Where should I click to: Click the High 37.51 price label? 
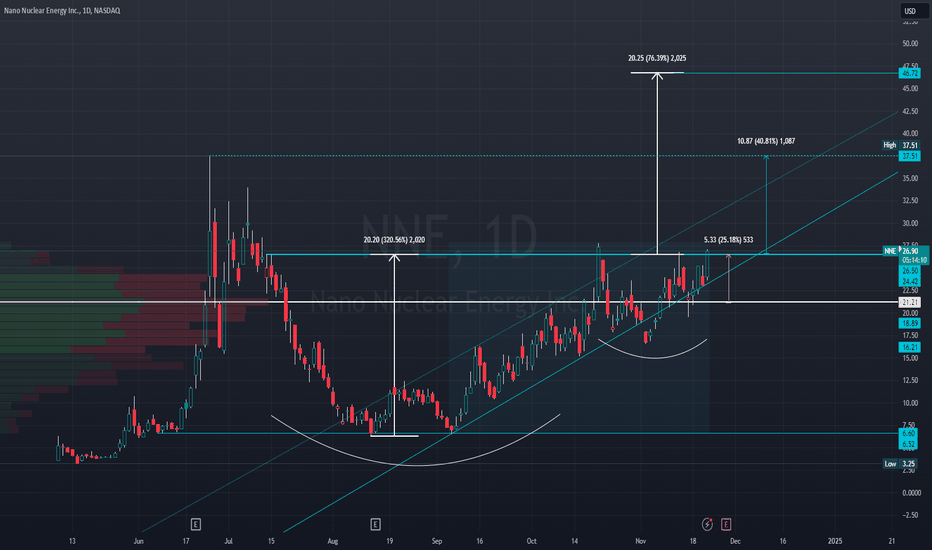pos(900,145)
